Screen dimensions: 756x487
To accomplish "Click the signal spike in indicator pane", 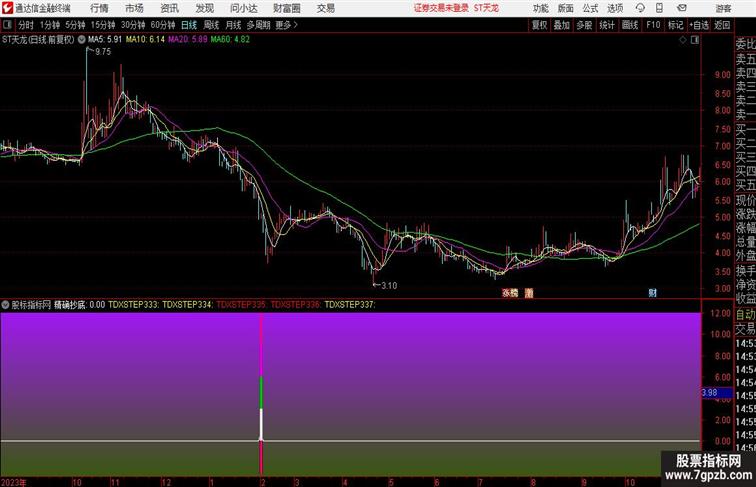I will (x=261, y=393).
